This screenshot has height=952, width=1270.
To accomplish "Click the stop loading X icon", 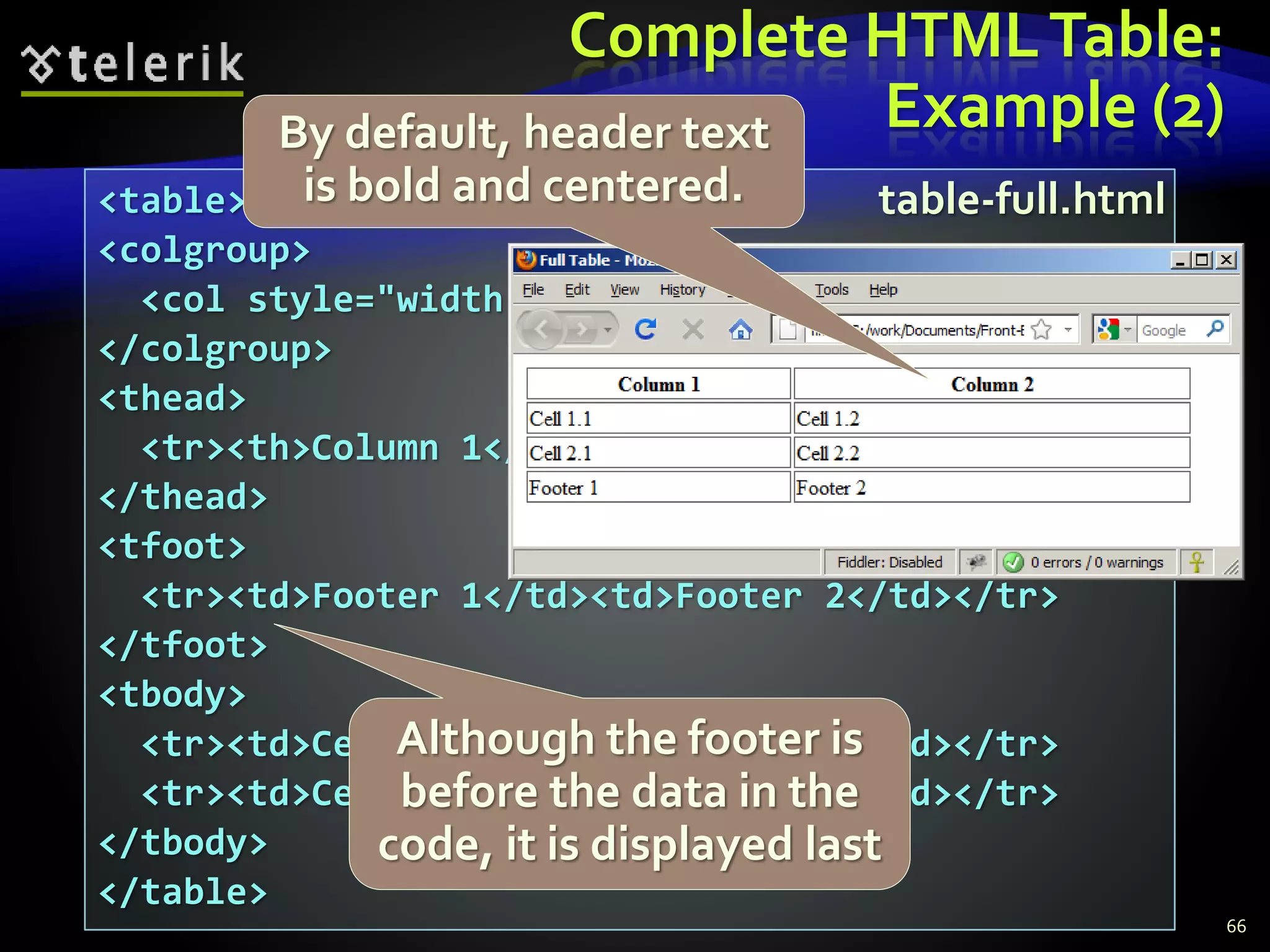I will point(693,330).
